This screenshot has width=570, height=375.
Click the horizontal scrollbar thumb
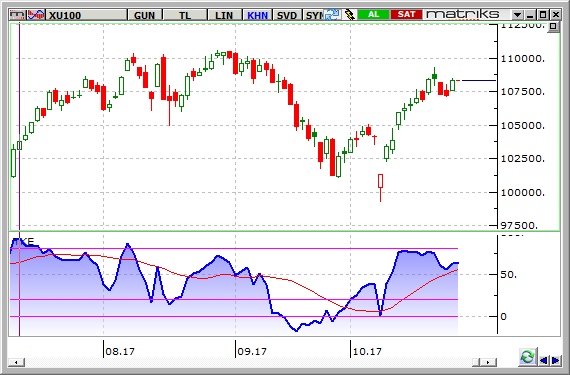tap(476, 362)
